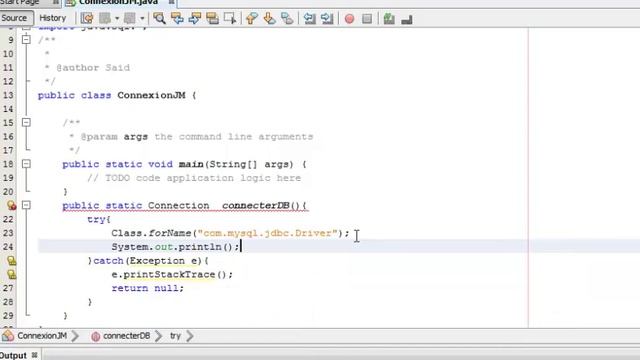
Task: Click the Forward navigation icon
Action: click(129, 18)
